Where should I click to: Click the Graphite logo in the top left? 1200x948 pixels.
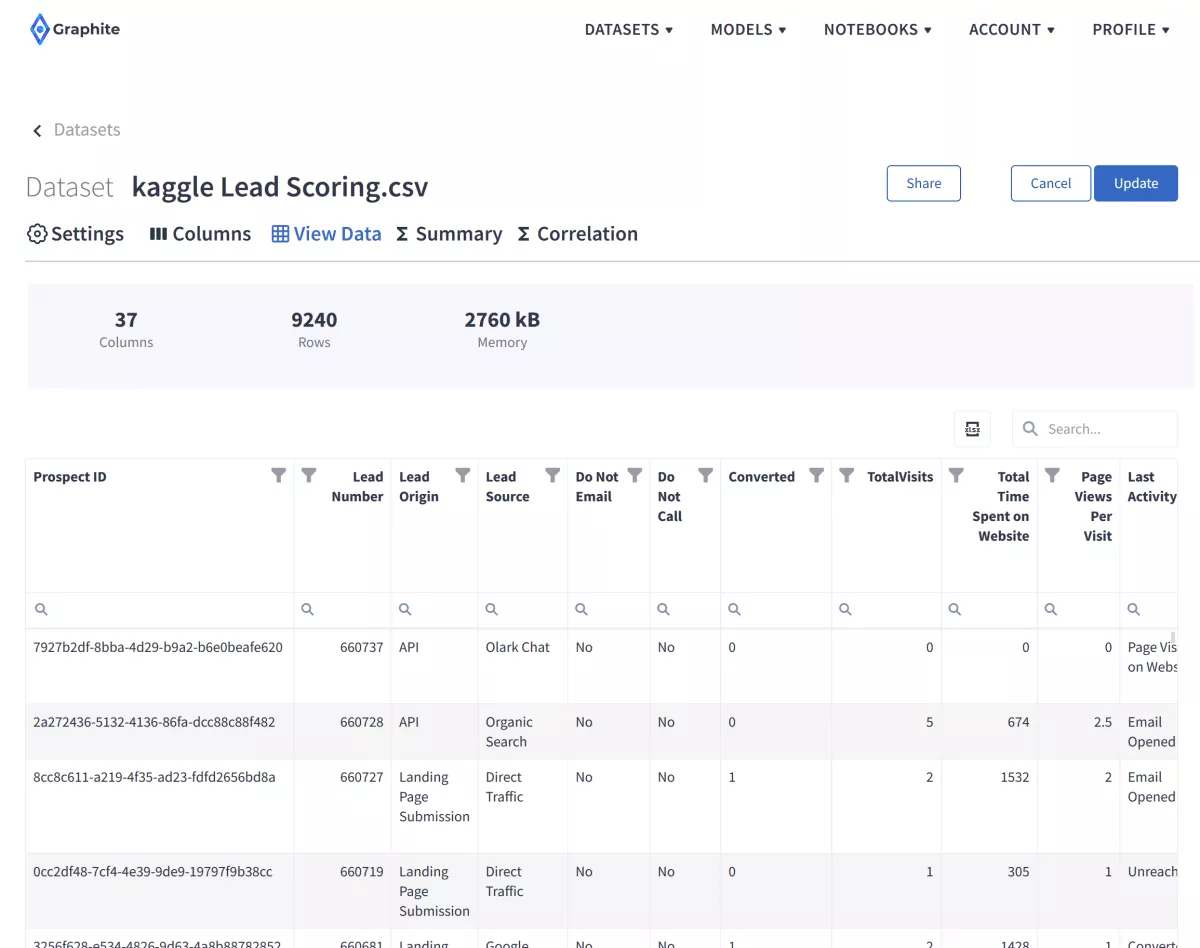pos(75,29)
